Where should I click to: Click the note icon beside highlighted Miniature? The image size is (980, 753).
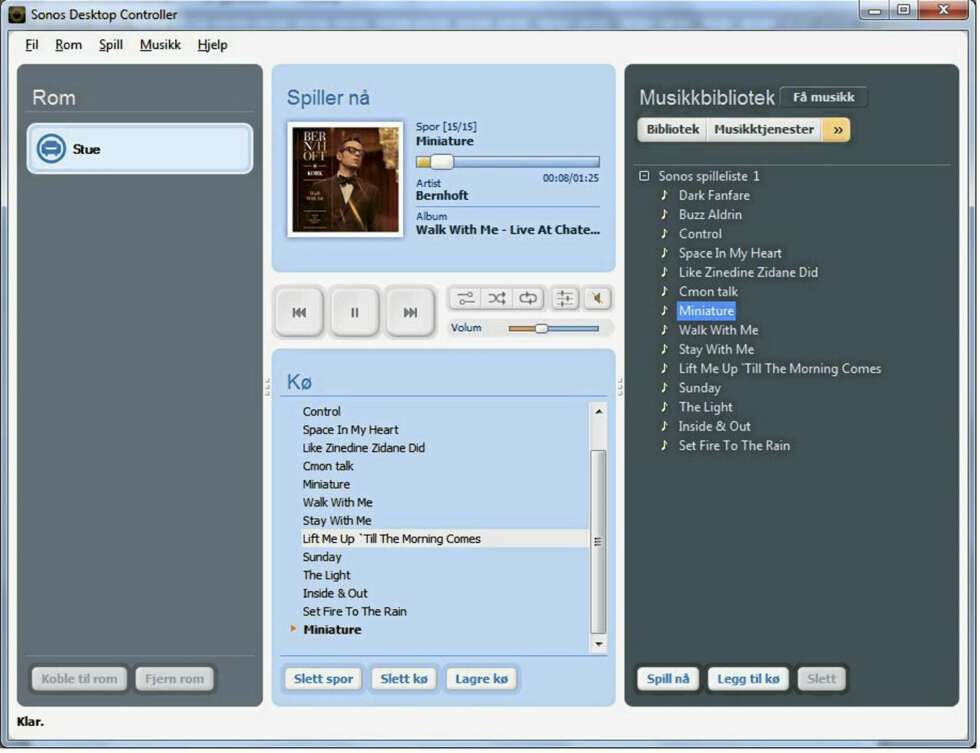pos(664,311)
